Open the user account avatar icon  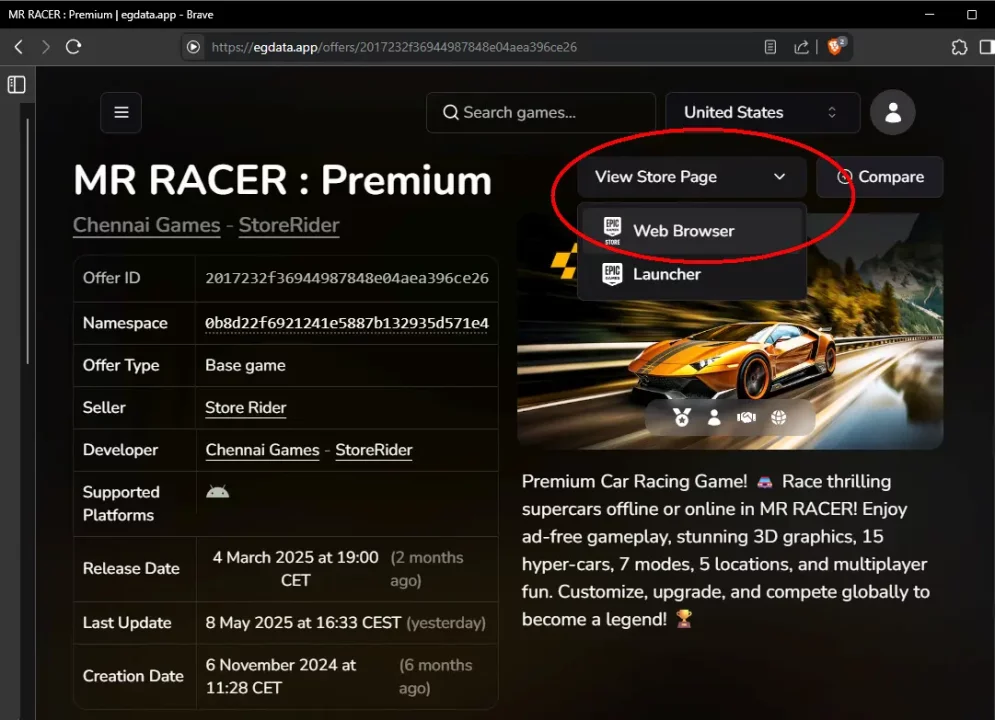pyautogui.click(x=892, y=112)
